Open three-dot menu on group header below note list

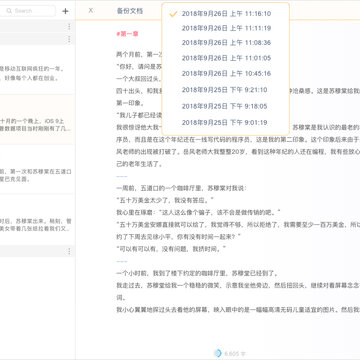69,251
